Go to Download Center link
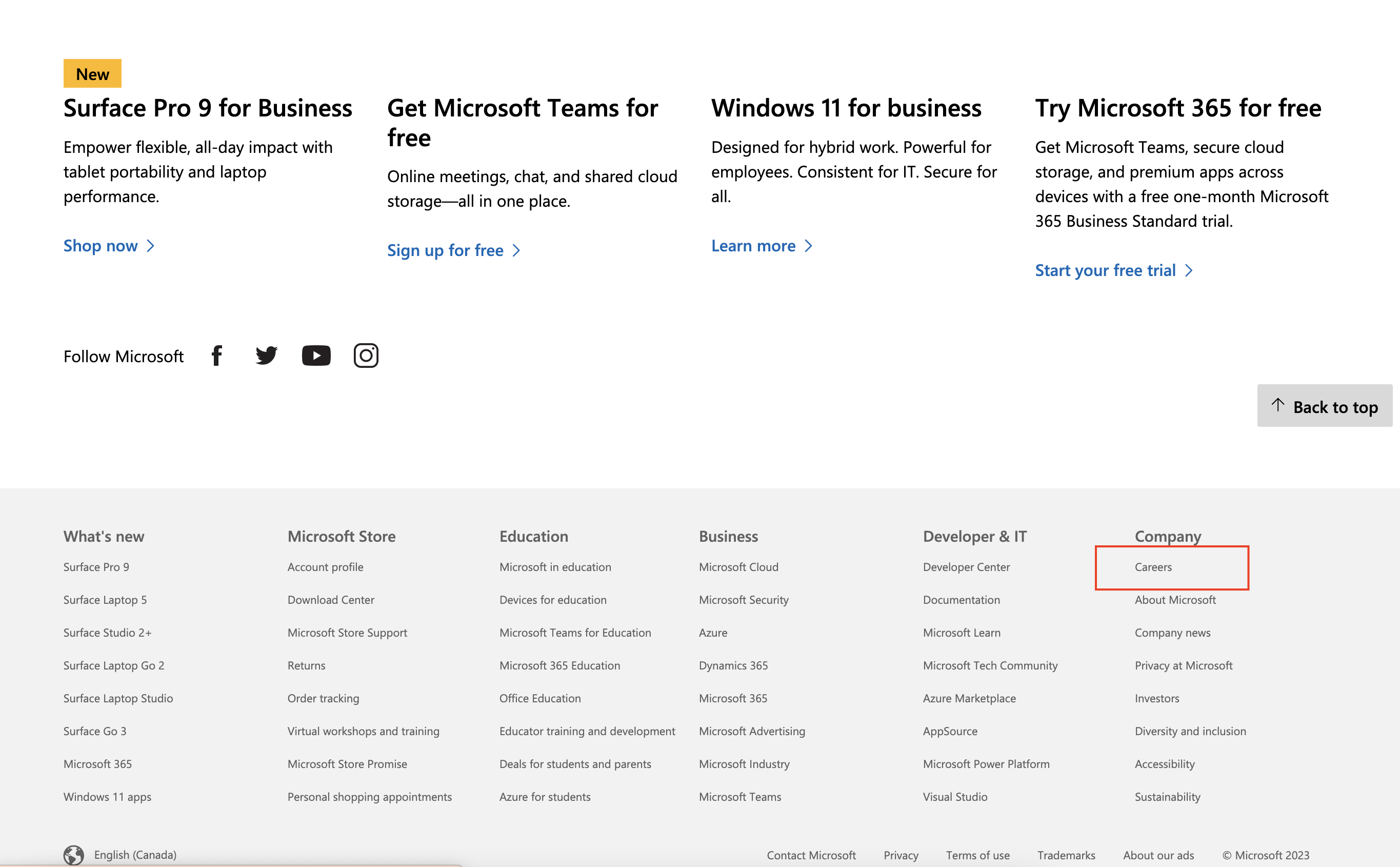The image size is (1400, 867). click(x=331, y=600)
